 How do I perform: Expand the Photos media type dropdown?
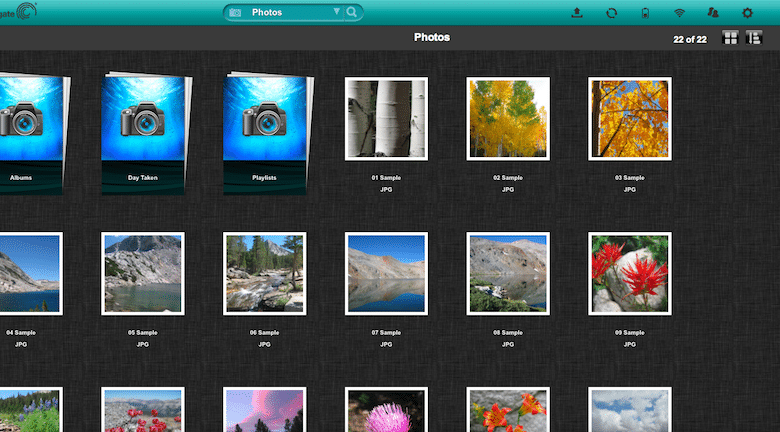click(x=337, y=11)
